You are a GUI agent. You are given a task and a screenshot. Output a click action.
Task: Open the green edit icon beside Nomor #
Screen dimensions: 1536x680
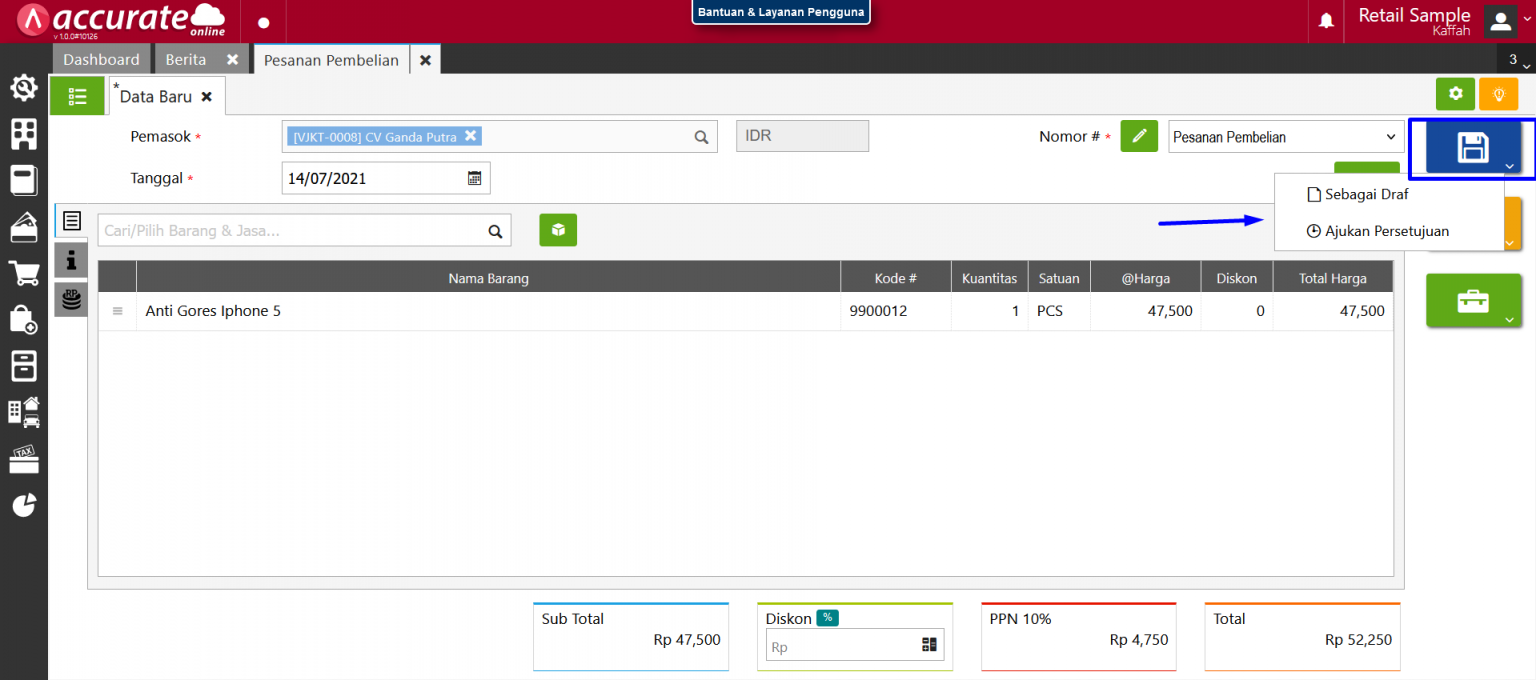pyautogui.click(x=1139, y=136)
